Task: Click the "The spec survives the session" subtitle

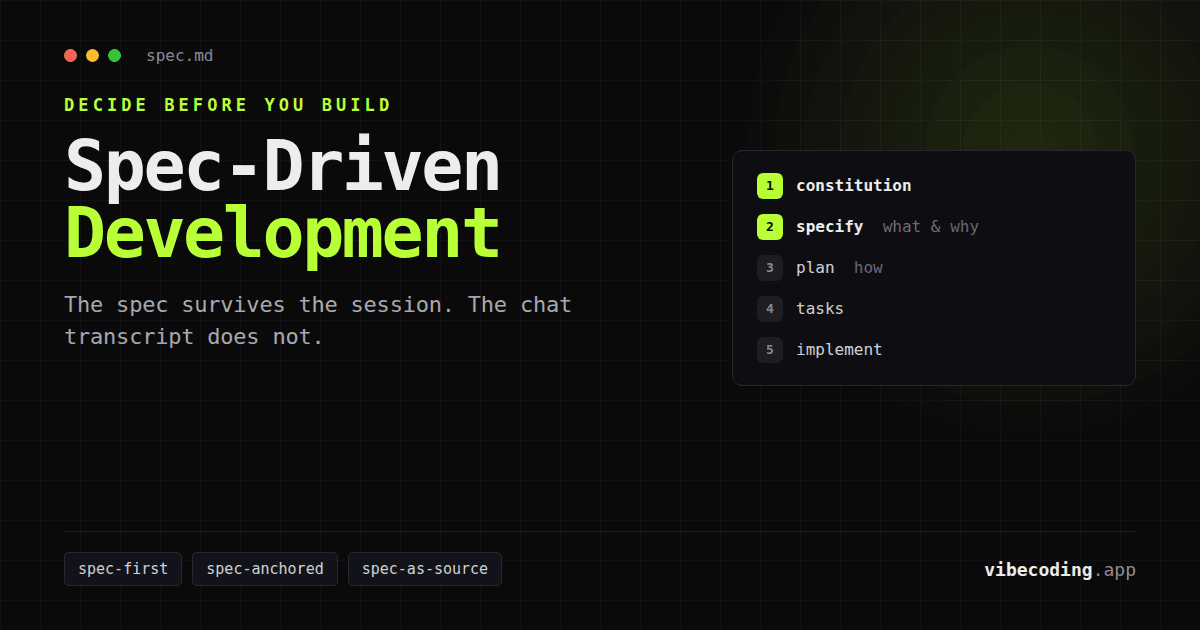Action: [318, 320]
